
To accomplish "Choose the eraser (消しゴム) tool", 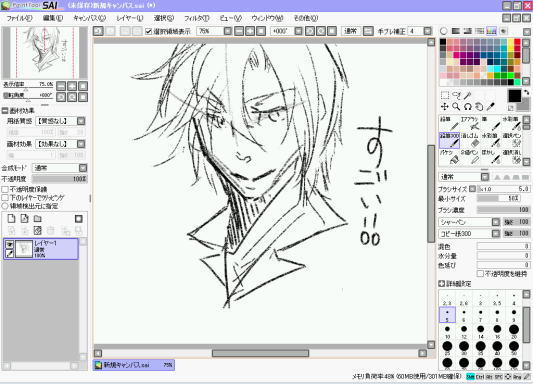I will pyautogui.click(x=470, y=140).
